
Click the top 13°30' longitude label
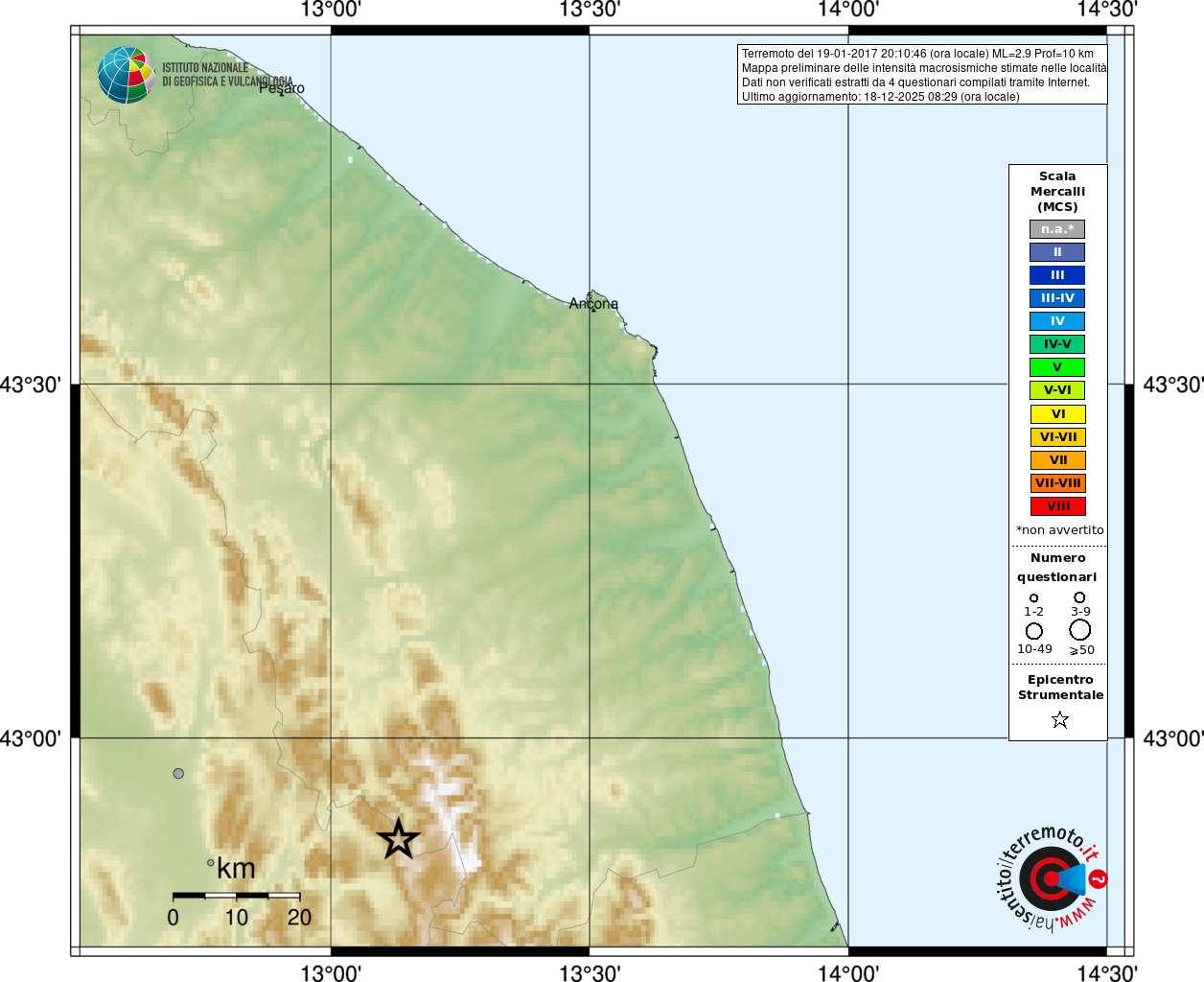pos(590,10)
